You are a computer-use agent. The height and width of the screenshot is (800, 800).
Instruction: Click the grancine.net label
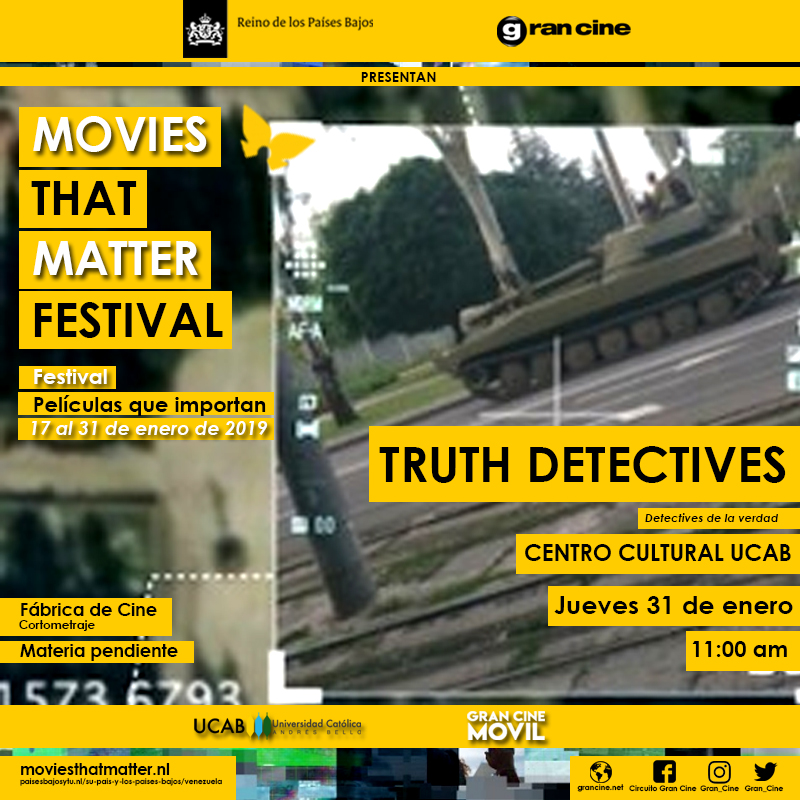point(600,788)
